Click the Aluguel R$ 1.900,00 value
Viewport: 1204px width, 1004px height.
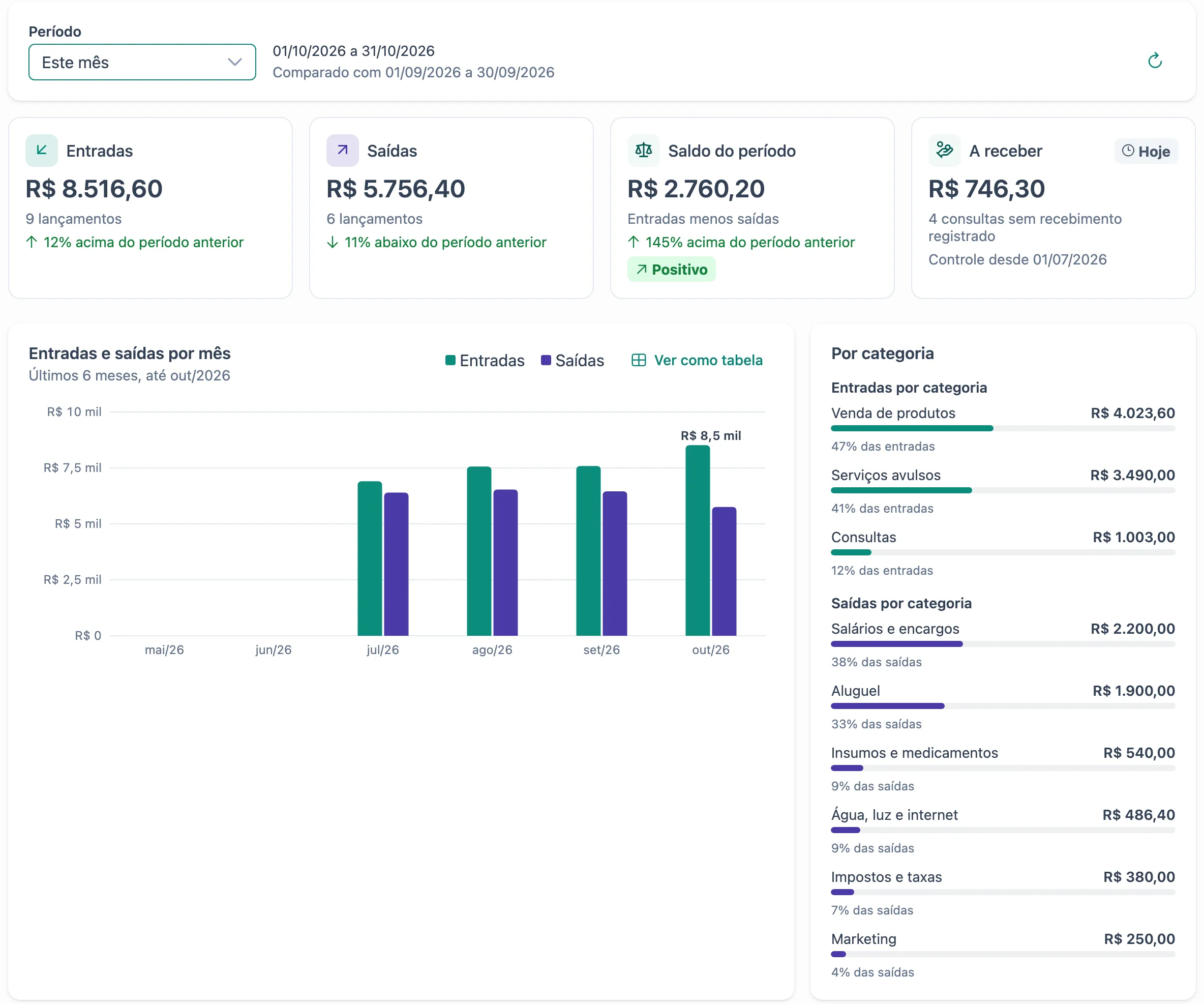point(1133,691)
